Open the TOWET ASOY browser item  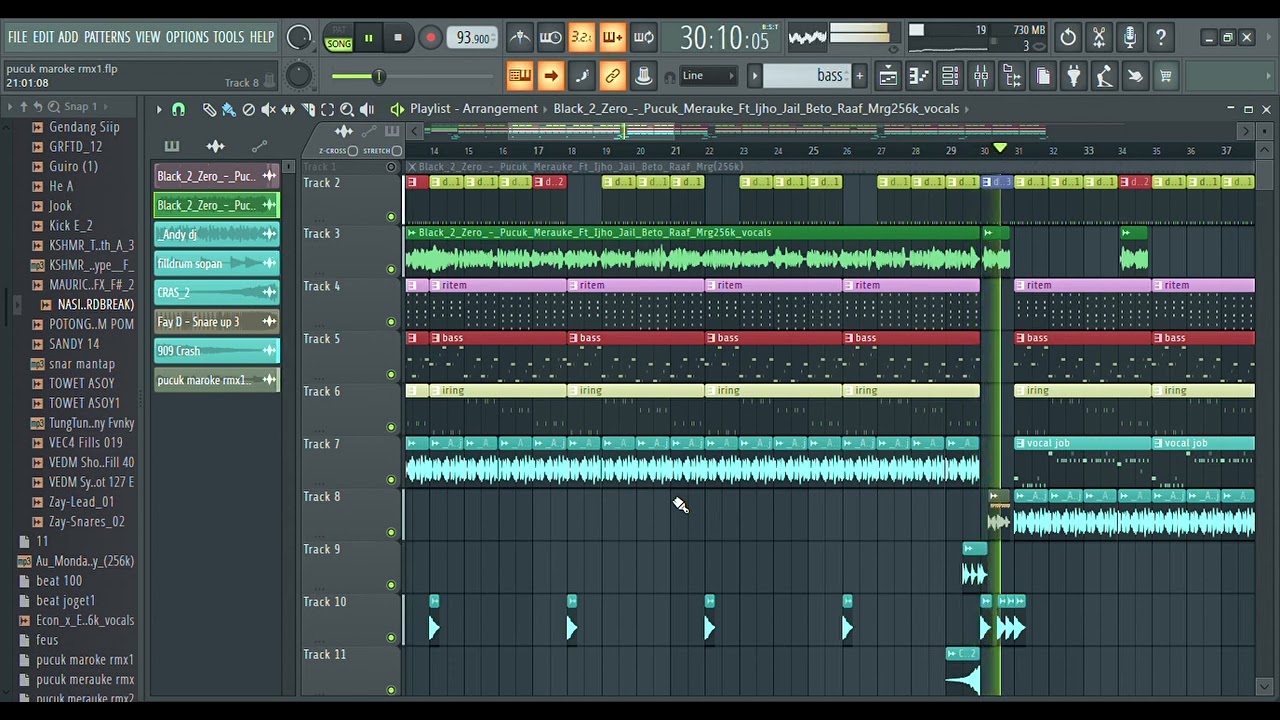click(81, 383)
